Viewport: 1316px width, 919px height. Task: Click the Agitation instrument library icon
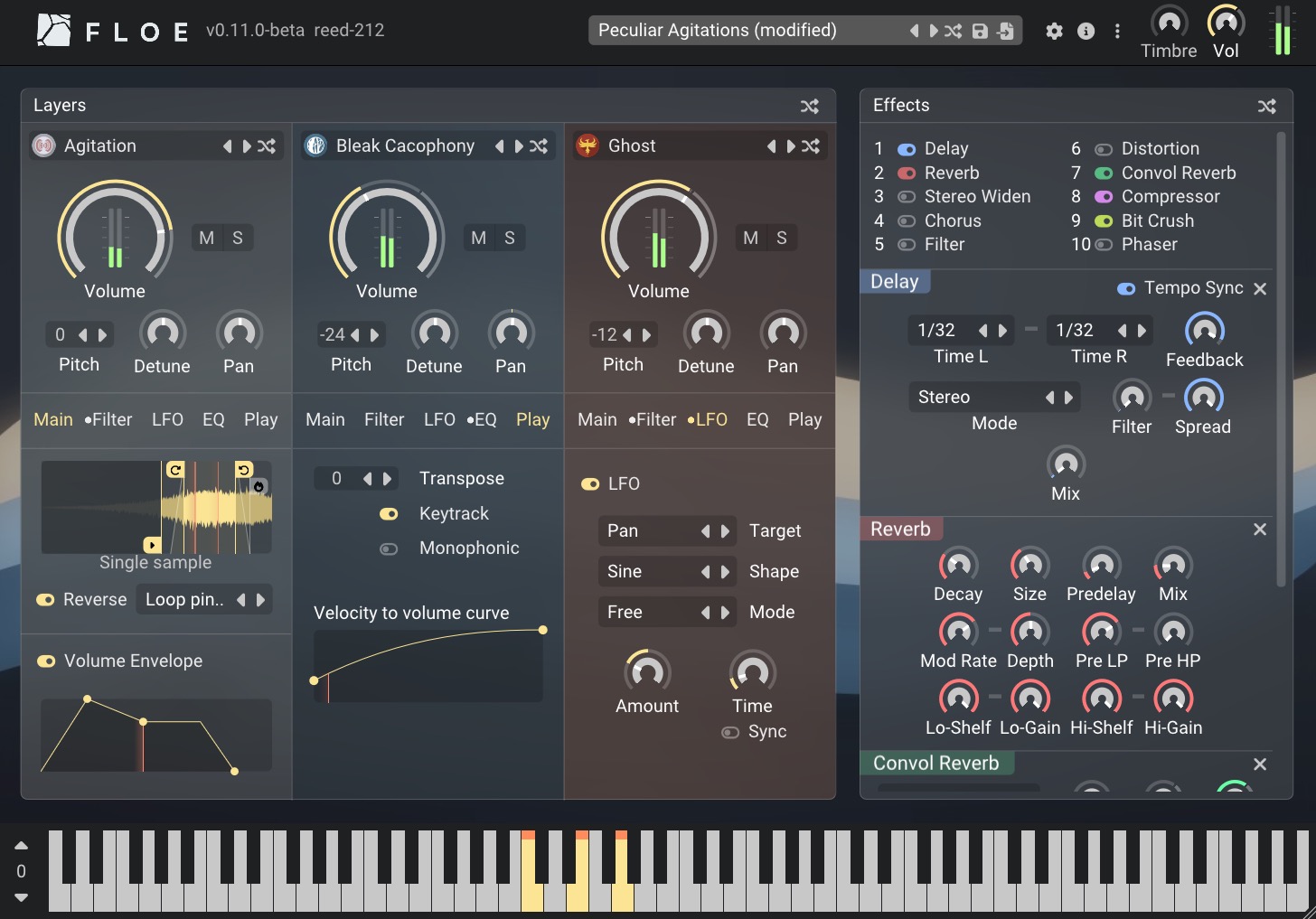43,145
